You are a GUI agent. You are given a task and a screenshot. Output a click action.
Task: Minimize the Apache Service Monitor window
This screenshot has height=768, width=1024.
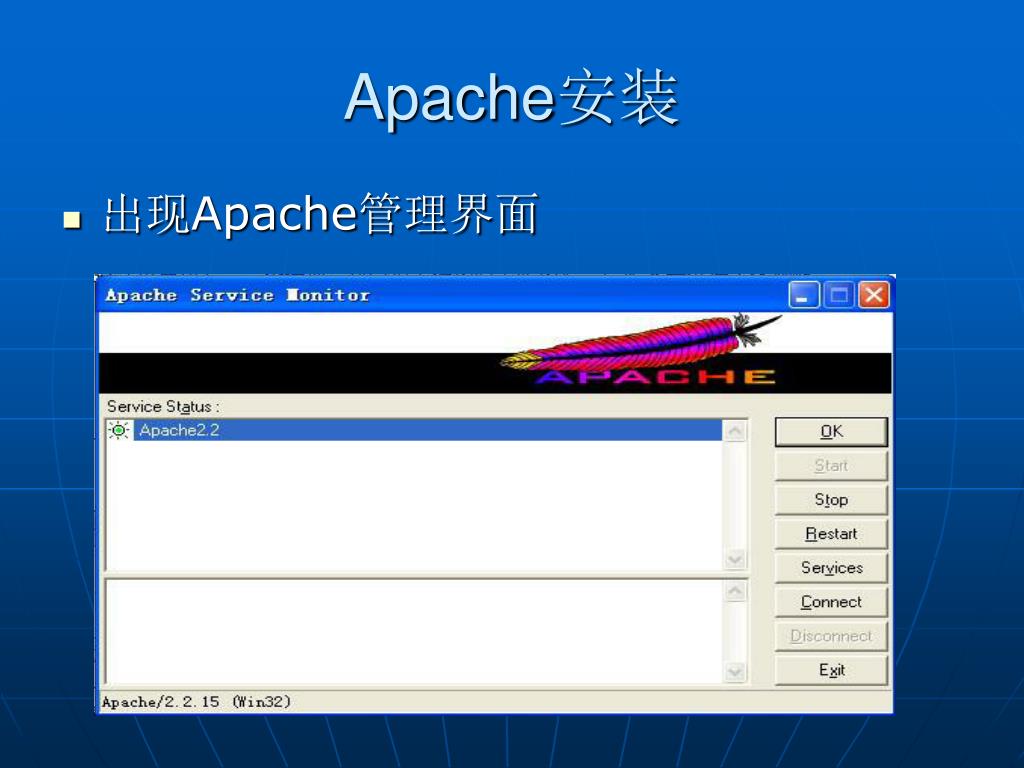tap(803, 295)
